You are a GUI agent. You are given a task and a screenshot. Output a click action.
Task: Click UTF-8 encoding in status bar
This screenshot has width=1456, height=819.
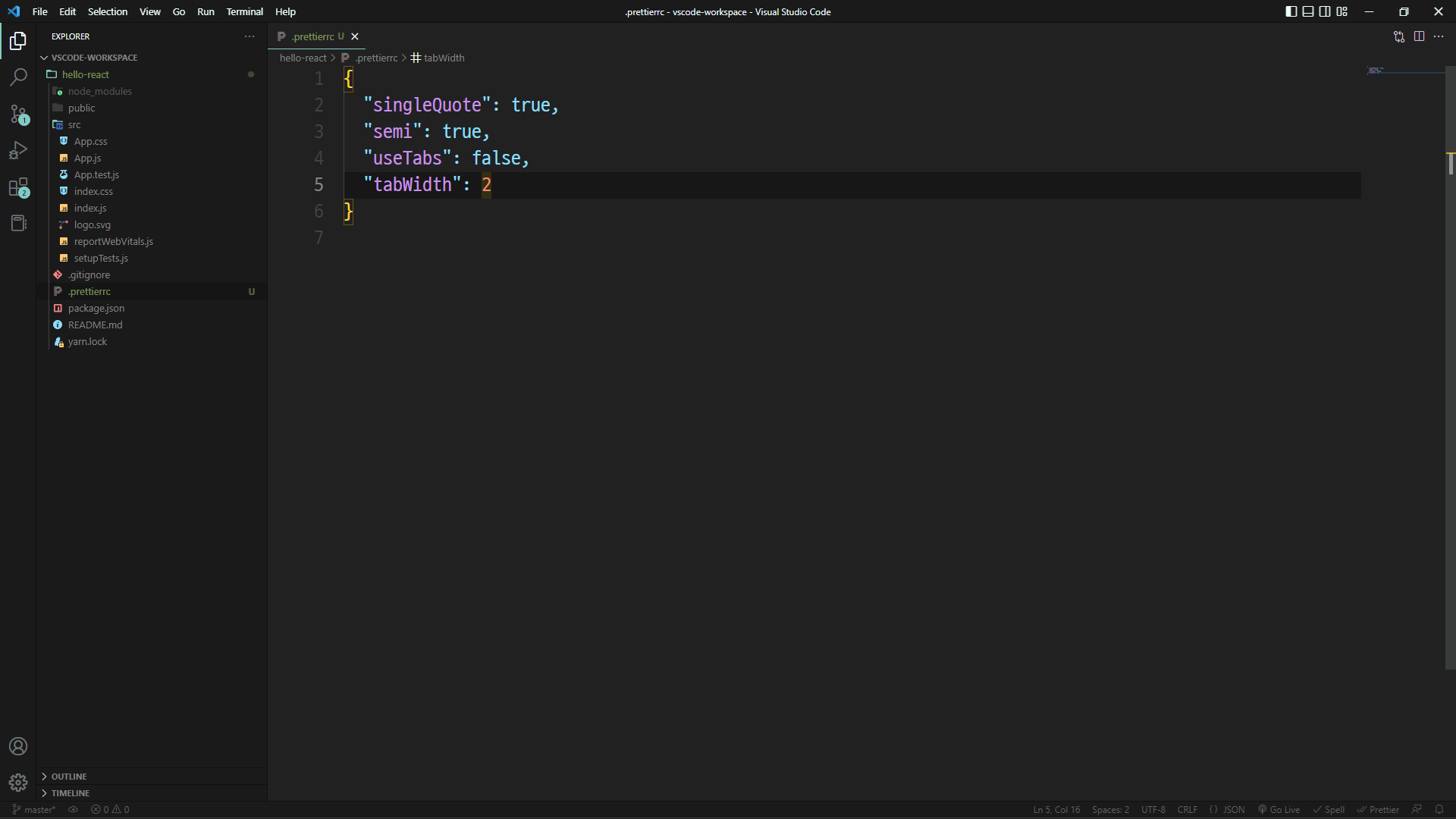tap(1153, 809)
